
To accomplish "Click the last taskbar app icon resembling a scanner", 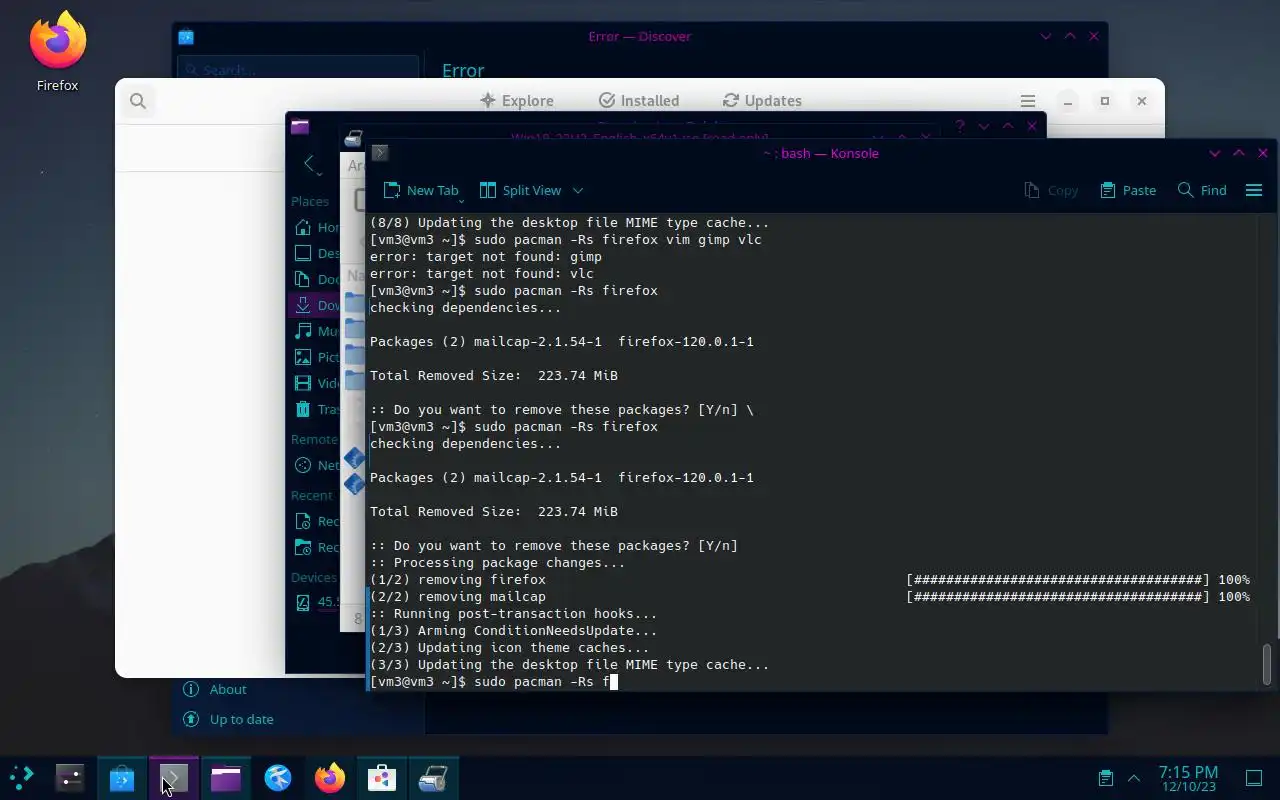I will click(432, 777).
